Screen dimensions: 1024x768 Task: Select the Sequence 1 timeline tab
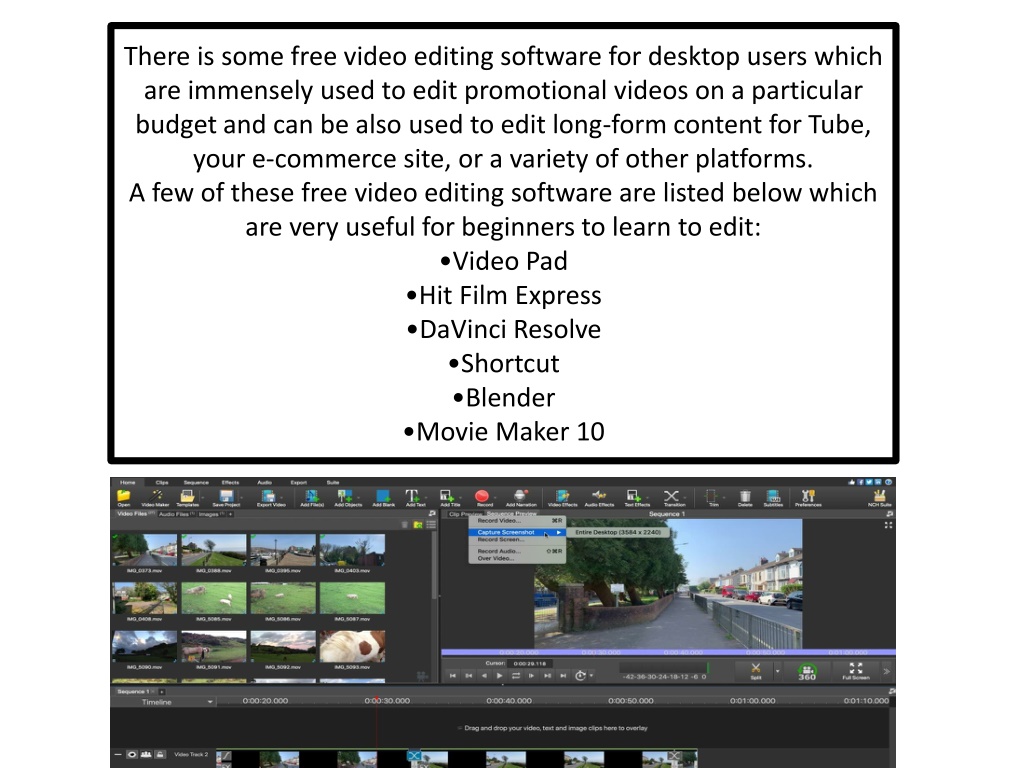[x=133, y=691]
